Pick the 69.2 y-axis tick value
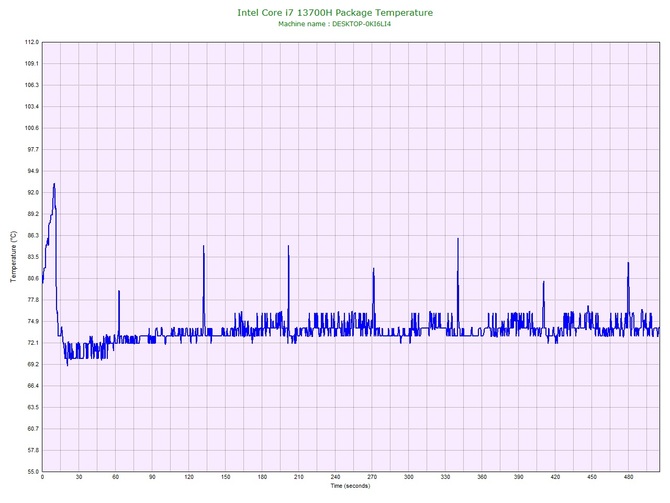Image resolution: width=670 pixels, height=503 pixels. pos(33,365)
